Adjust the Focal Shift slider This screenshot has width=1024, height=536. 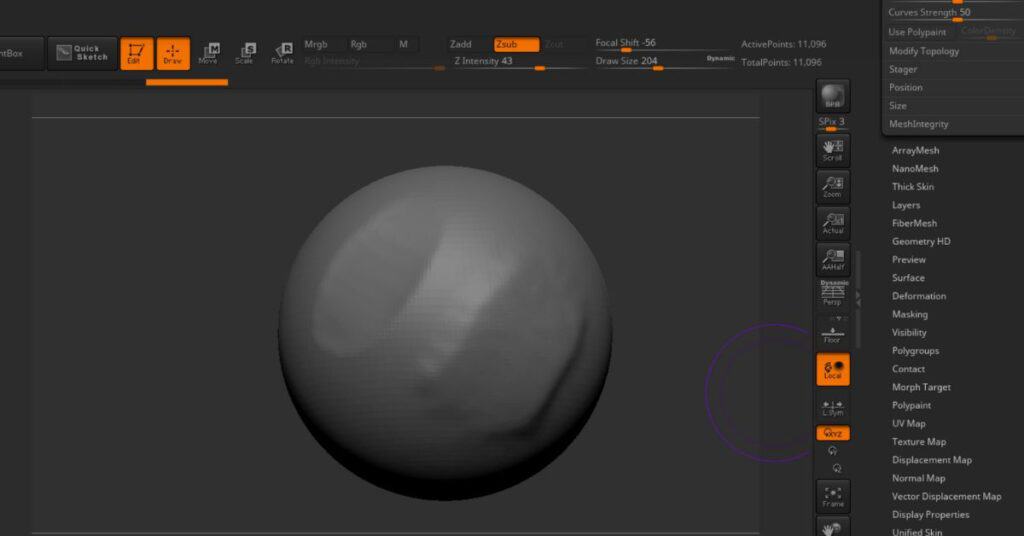(663, 44)
